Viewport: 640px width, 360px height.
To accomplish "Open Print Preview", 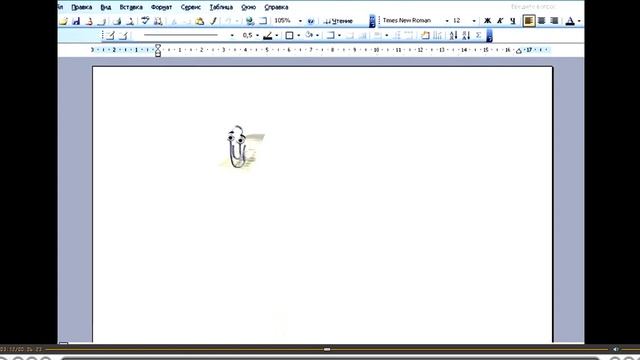I will 130,21.
